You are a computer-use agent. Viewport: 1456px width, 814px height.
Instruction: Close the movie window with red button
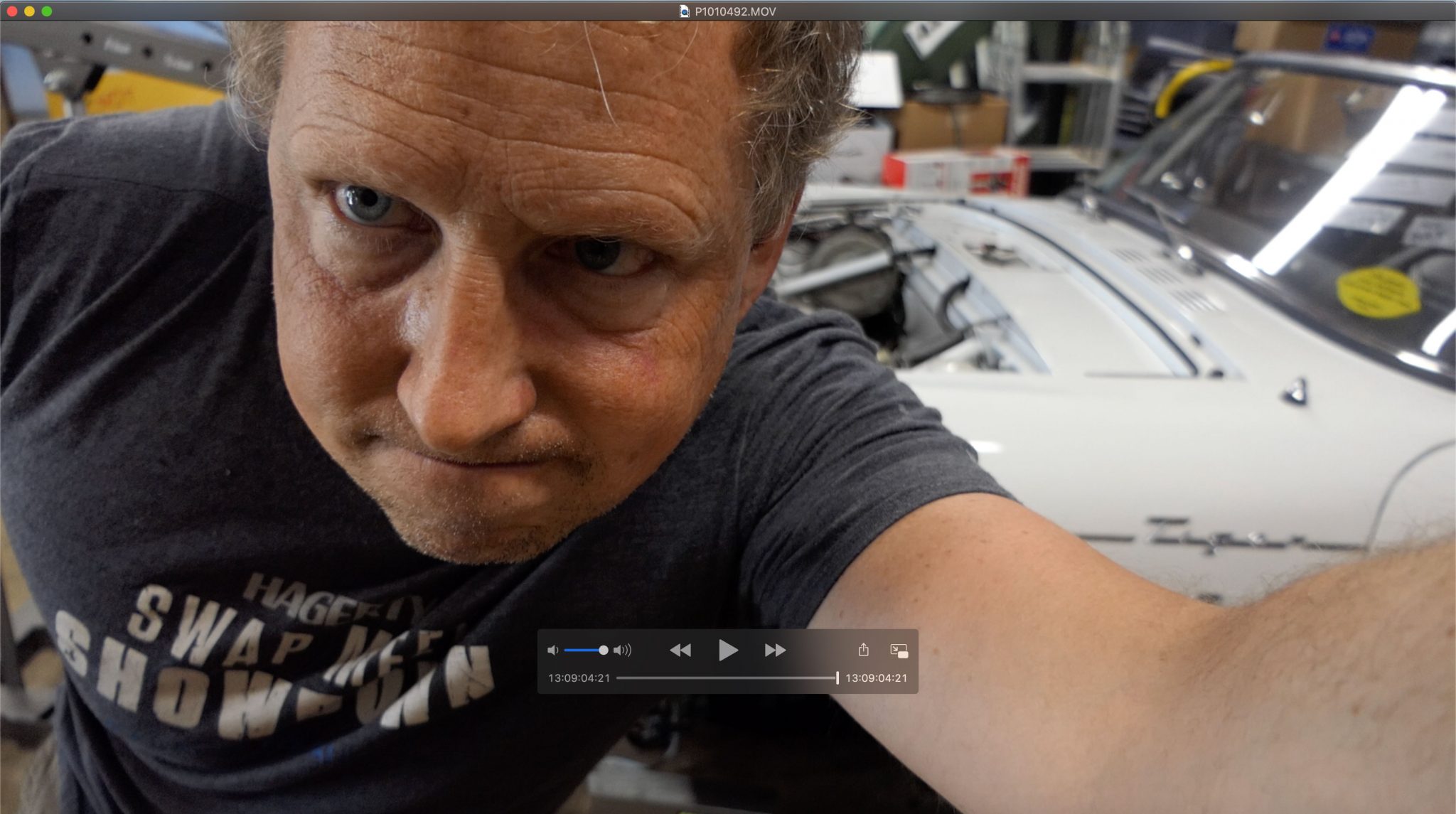pos(11,11)
